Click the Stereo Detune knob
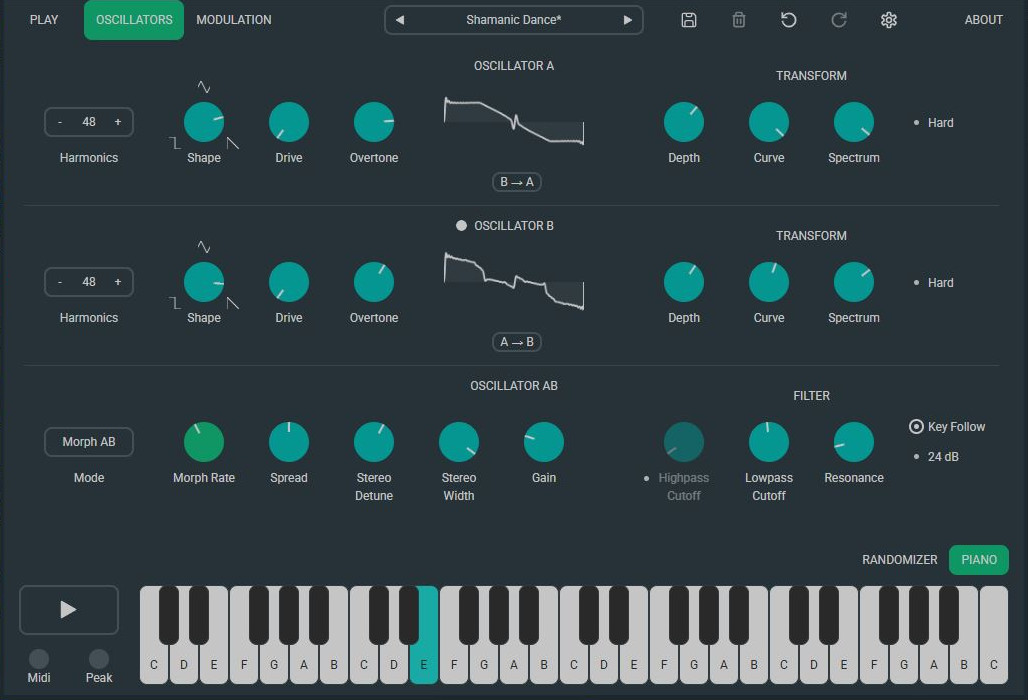The height and width of the screenshot is (700, 1028). coord(374,442)
